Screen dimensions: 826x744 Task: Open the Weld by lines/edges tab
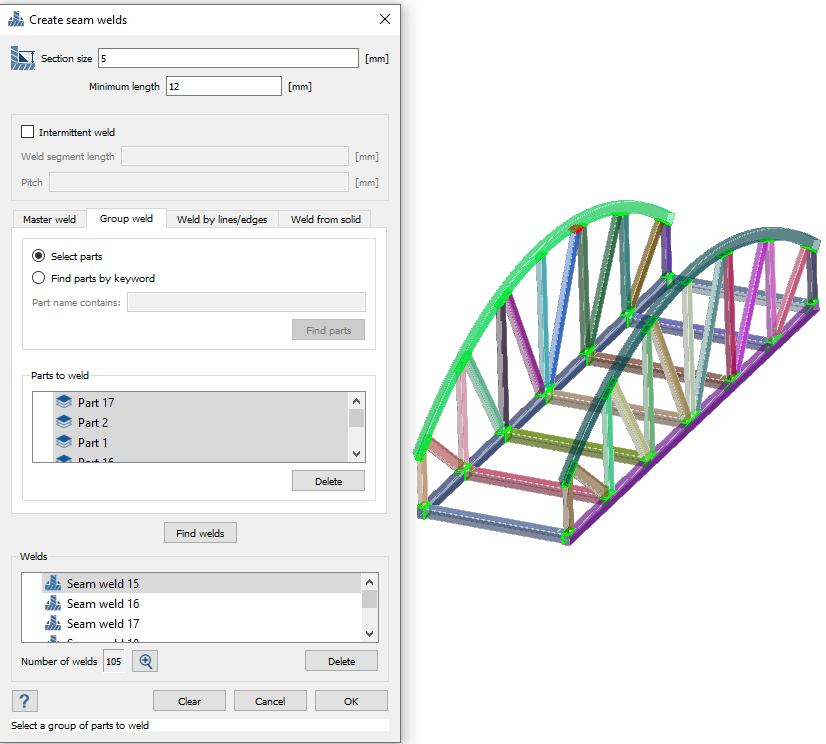click(222, 219)
